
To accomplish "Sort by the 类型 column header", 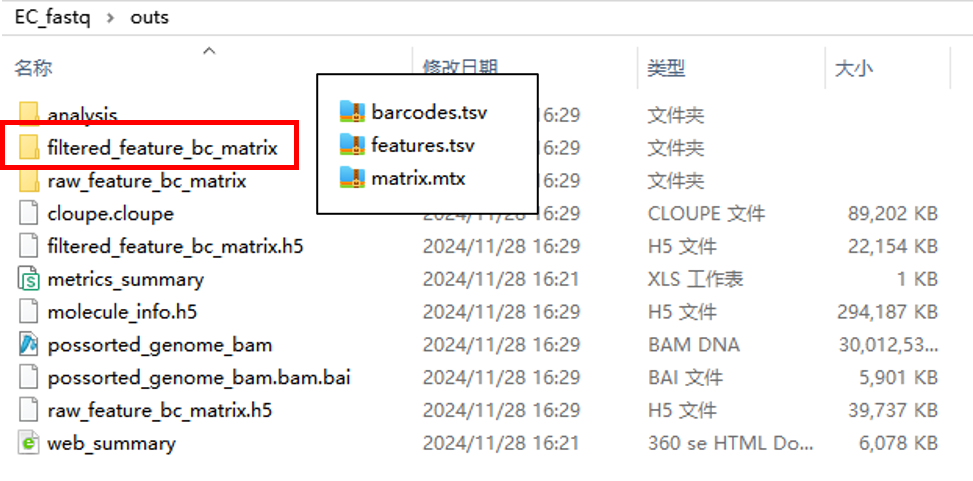I will 666,68.
